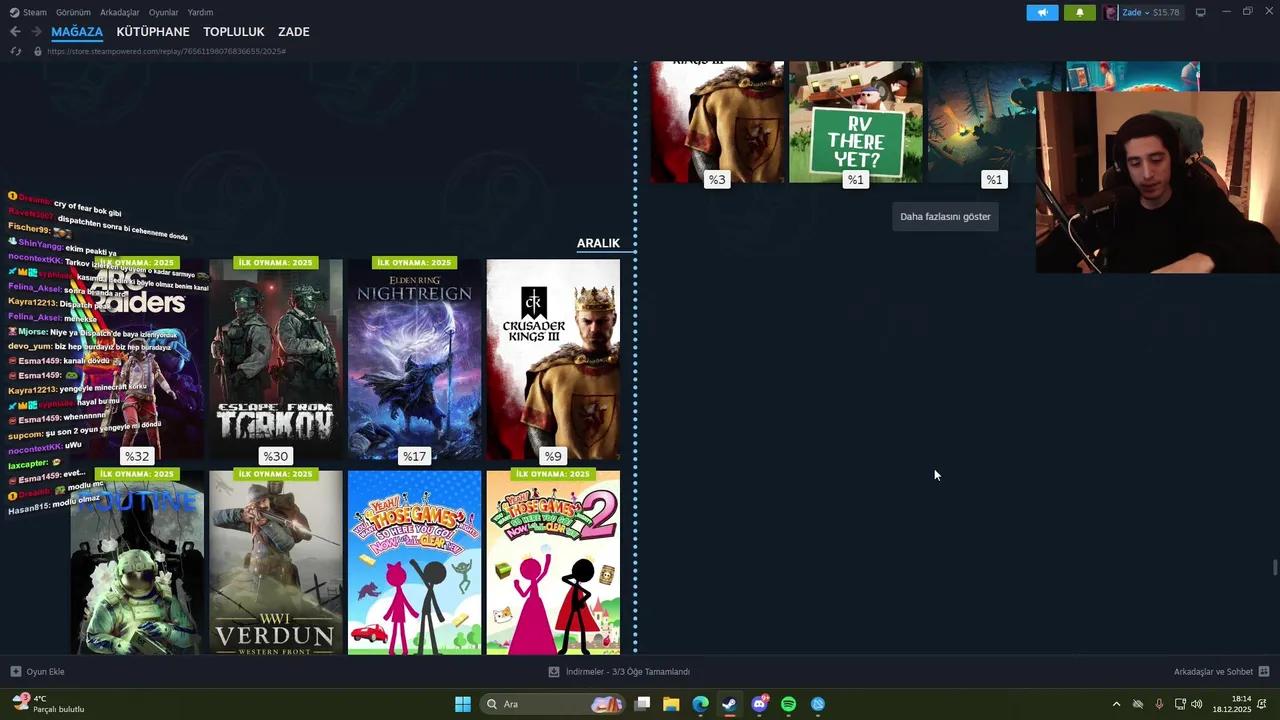Click the microphone icon in system tray
The image size is (1280, 720).
coord(1159,704)
